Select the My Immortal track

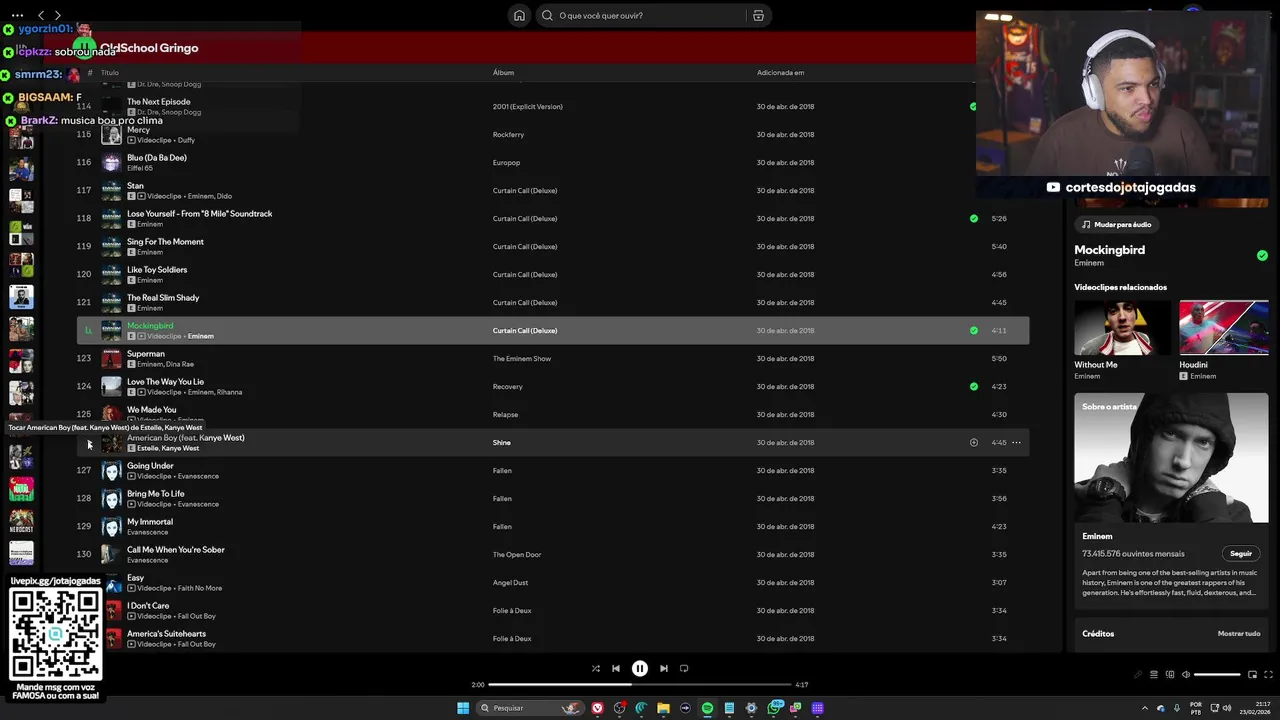point(553,526)
